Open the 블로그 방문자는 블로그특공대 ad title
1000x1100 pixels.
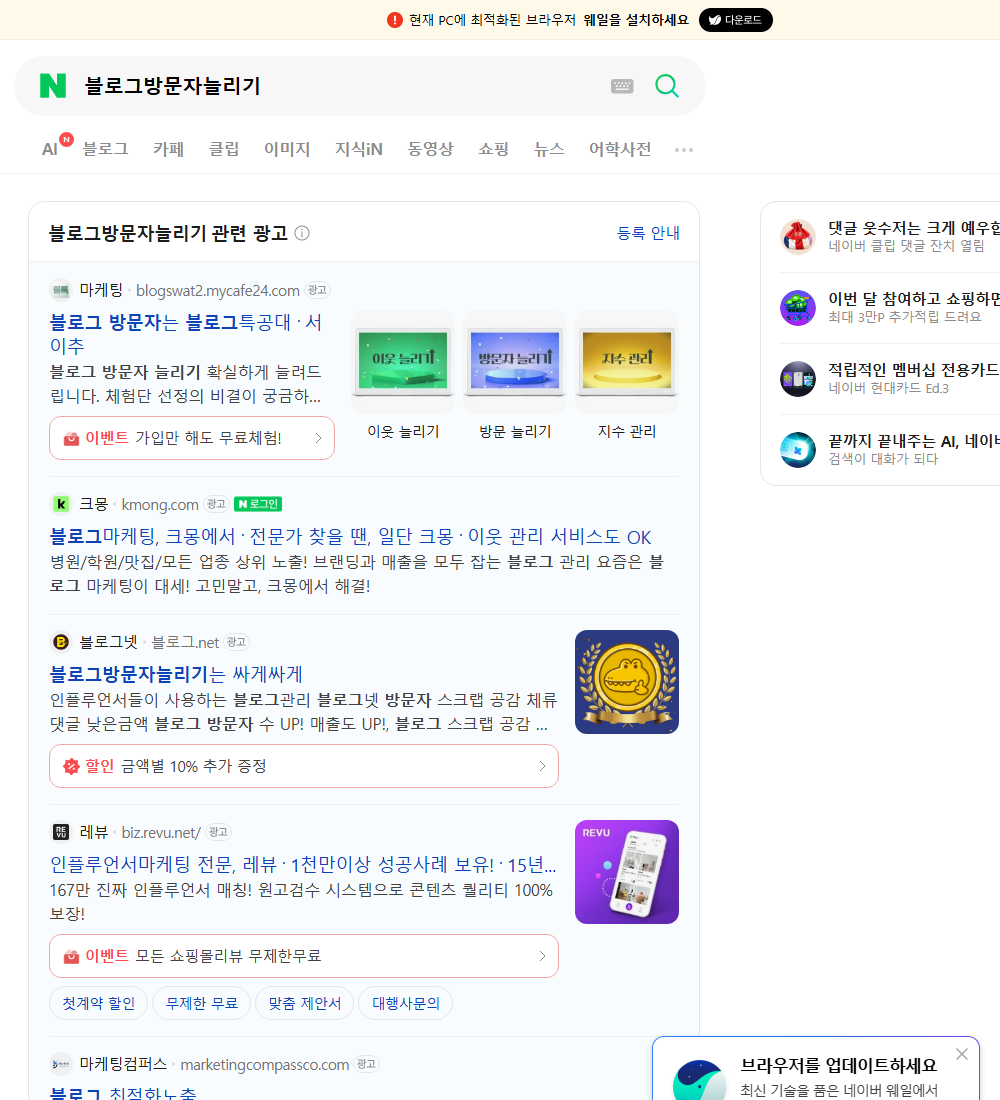(x=186, y=334)
